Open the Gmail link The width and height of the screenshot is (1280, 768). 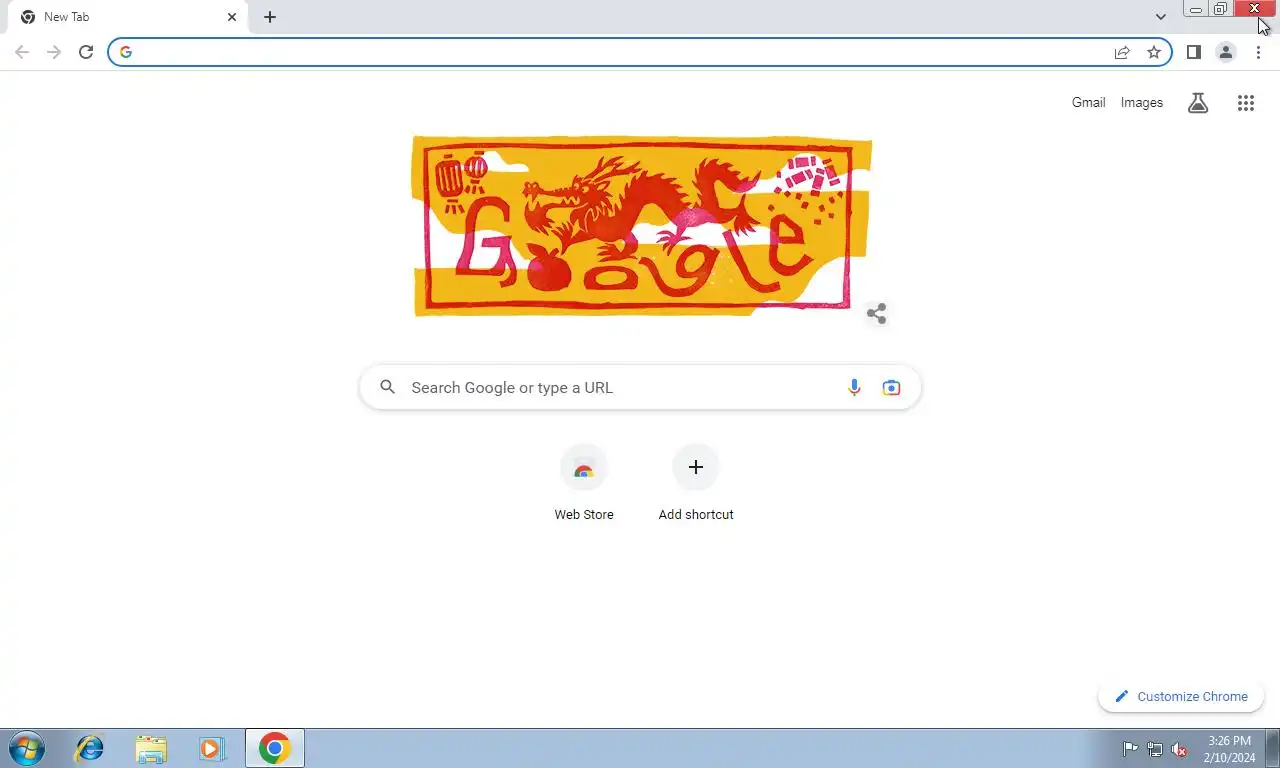1088,102
